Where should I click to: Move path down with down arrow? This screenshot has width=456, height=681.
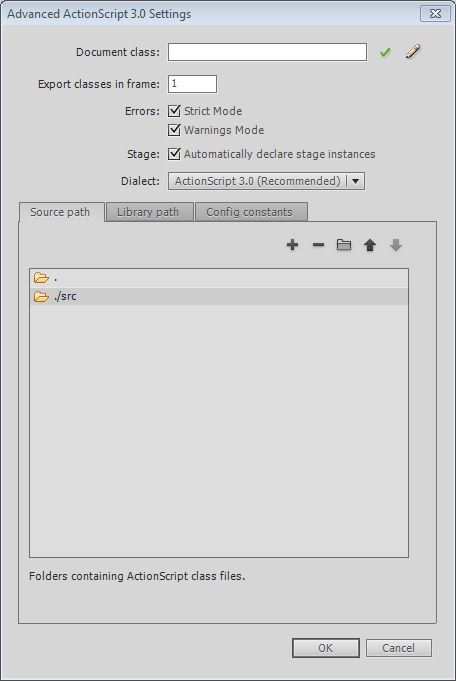click(x=396, y=245)
